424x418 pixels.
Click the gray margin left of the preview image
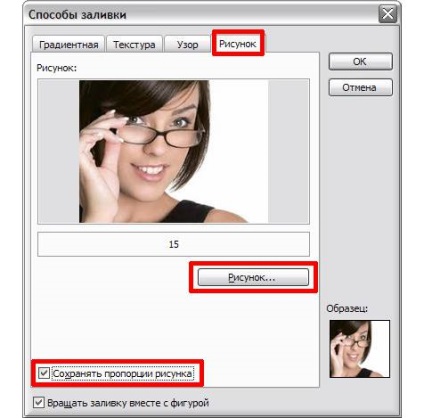[59, 151]
